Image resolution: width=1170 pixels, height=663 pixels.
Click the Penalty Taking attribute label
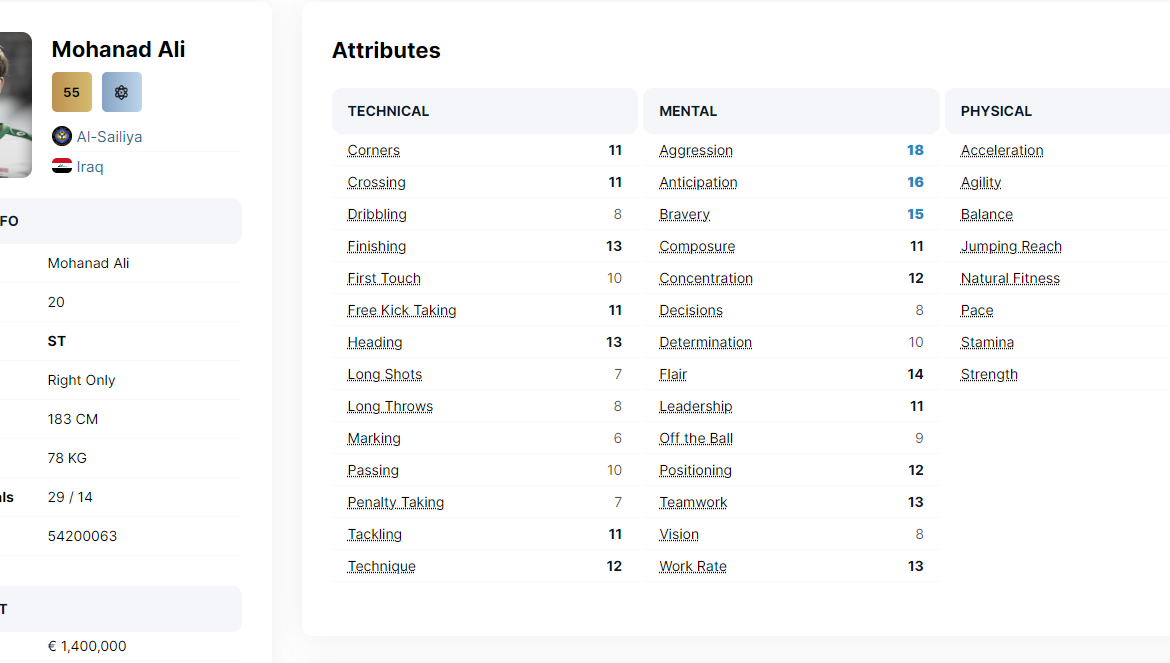pos(396,502)
